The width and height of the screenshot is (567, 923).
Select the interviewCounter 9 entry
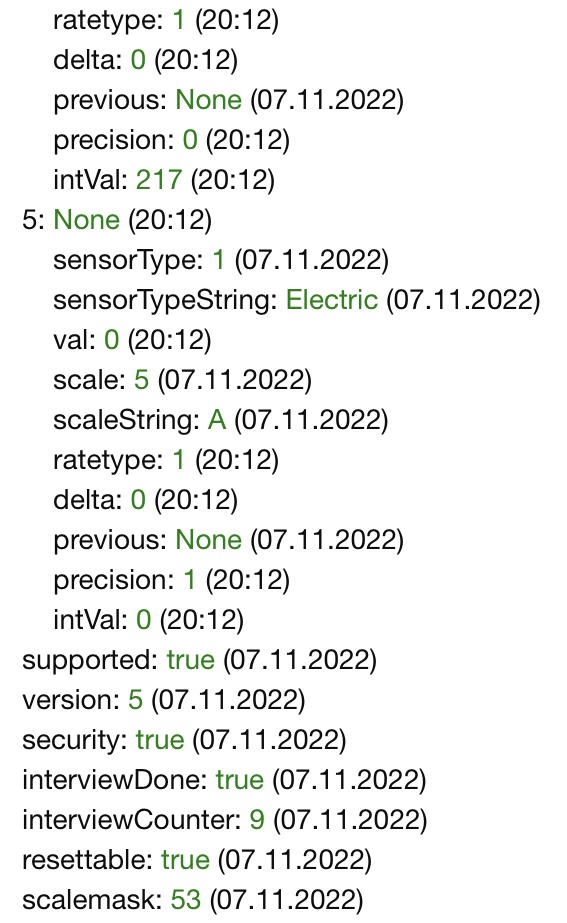(x=224, y=821)
